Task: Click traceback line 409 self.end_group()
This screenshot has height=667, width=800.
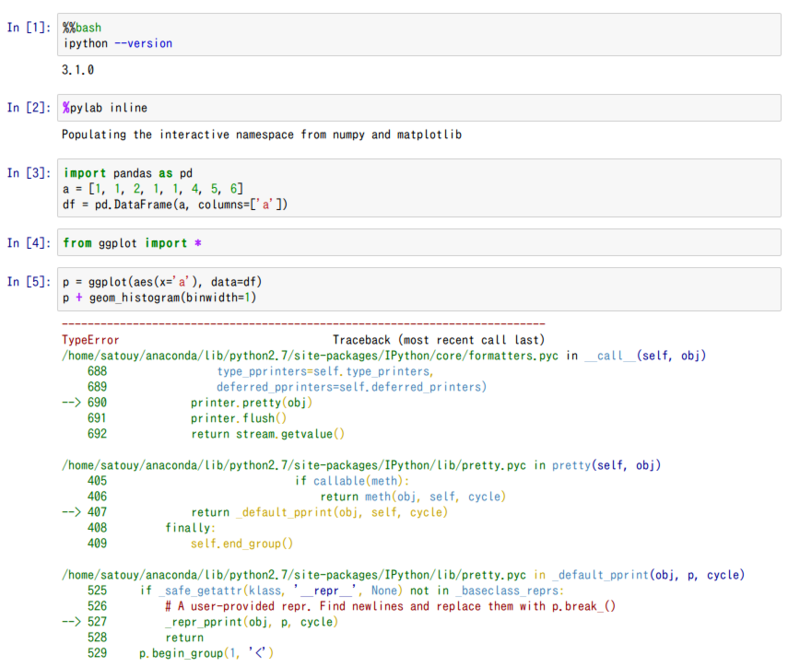Action: [x=190, y=544]
